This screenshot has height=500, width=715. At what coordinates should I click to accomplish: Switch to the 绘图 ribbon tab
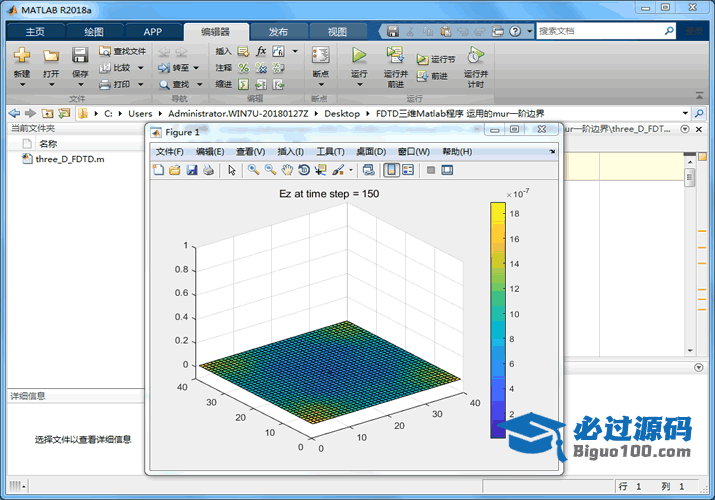click(x=93, y=31)
